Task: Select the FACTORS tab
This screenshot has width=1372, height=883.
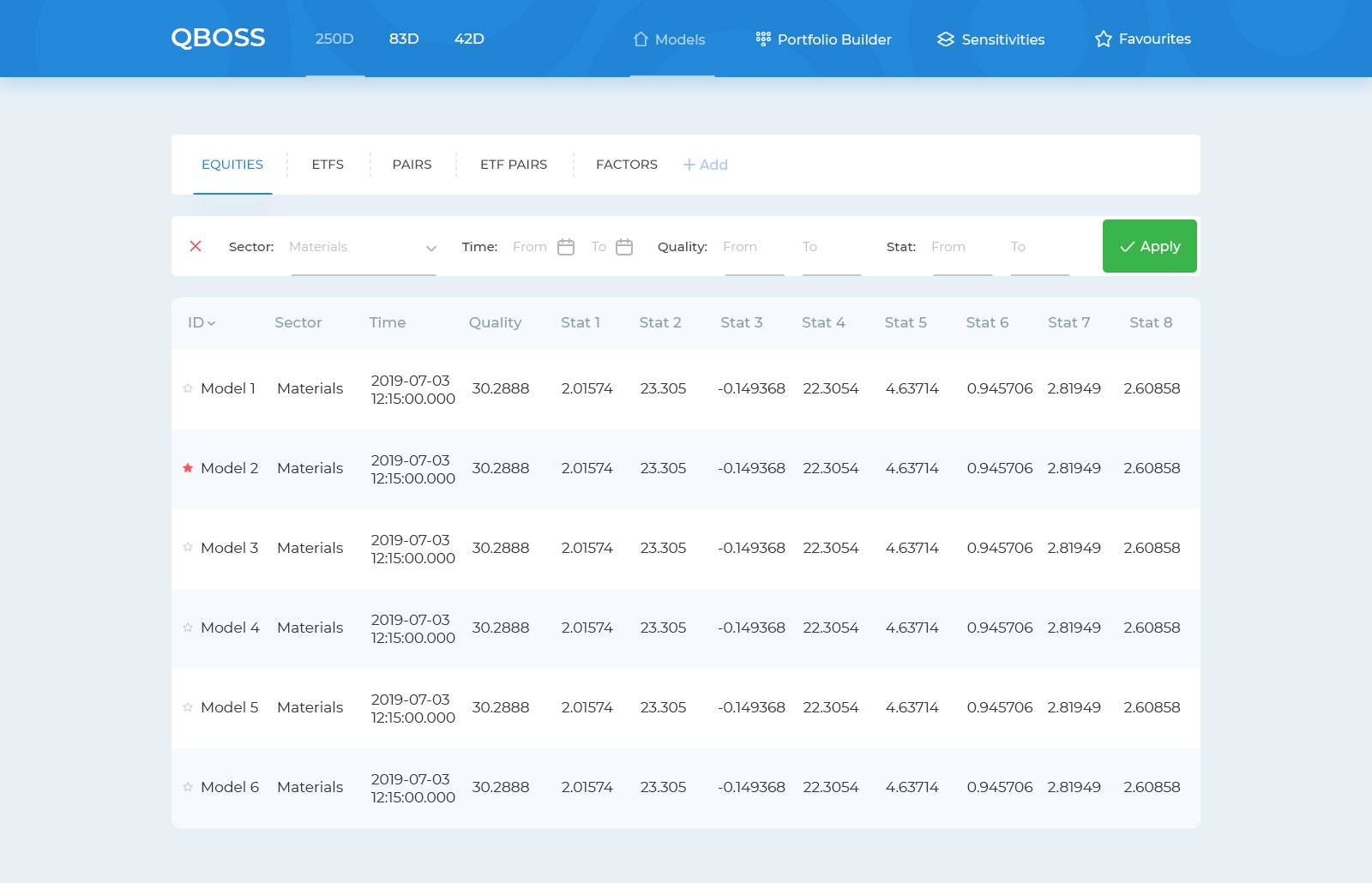Action: [x=627, y=165]
